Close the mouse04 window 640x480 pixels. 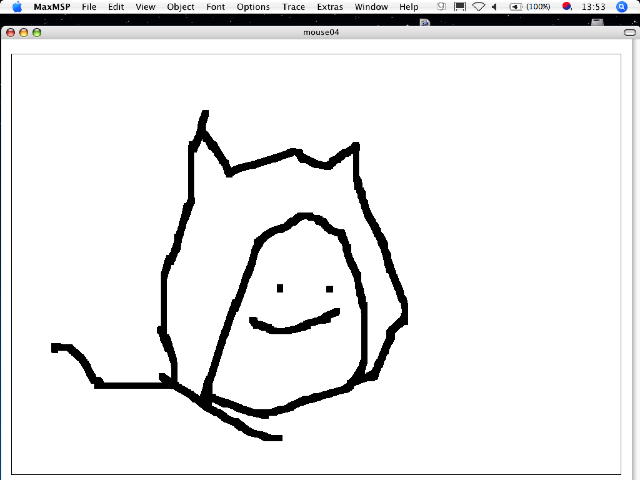click(11, 33)
